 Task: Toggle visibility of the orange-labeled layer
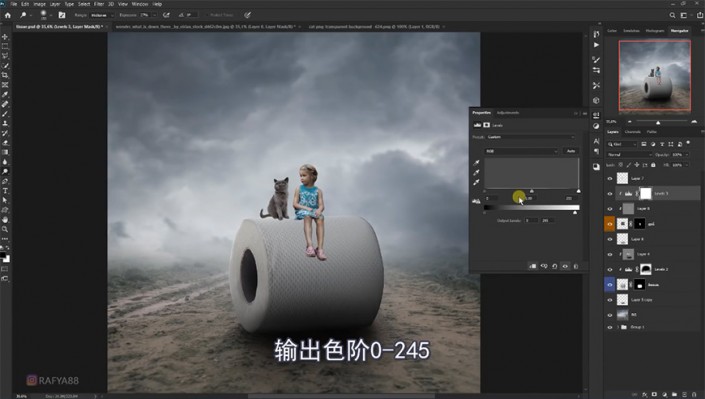tap(610, 224)
